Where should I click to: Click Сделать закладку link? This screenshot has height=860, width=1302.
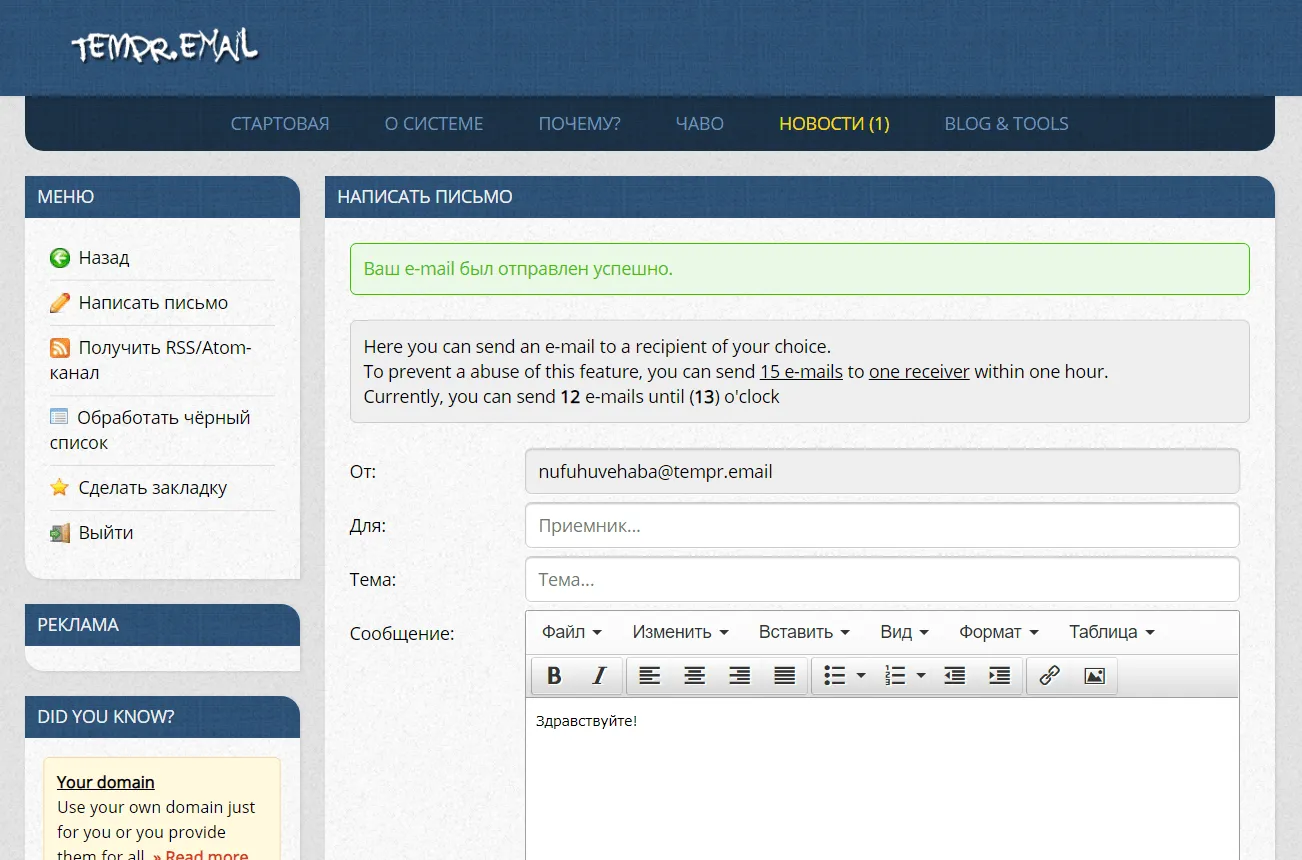tap(153, 488)
